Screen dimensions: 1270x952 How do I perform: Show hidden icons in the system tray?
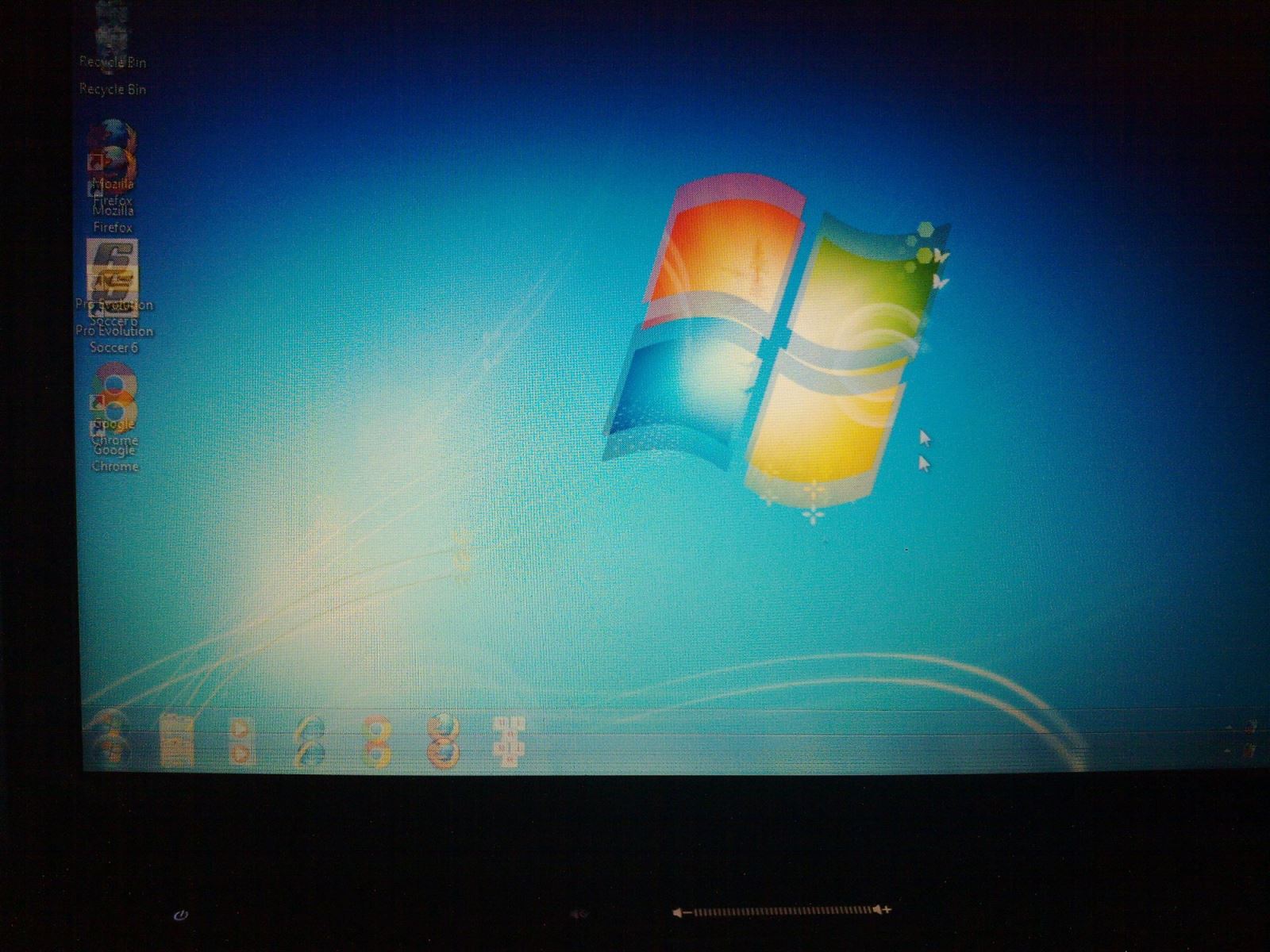(1228, 738)
